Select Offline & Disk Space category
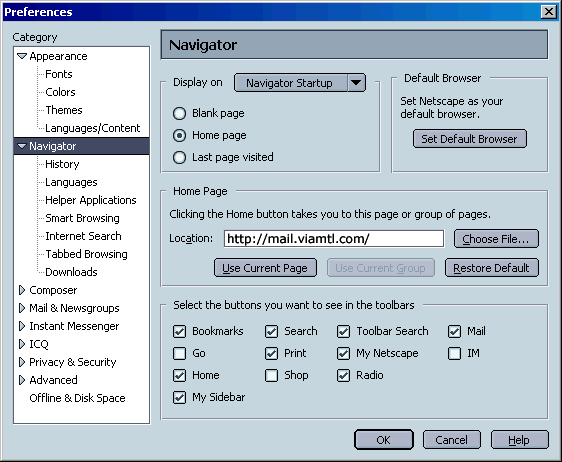562x462 pixels. (x=77, y=398)
